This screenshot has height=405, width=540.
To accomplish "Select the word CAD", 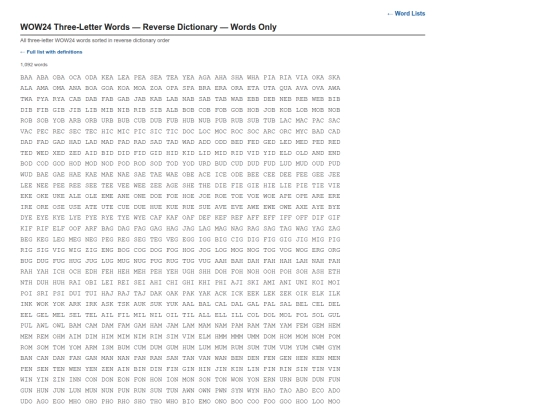I will tap(334, 132).
